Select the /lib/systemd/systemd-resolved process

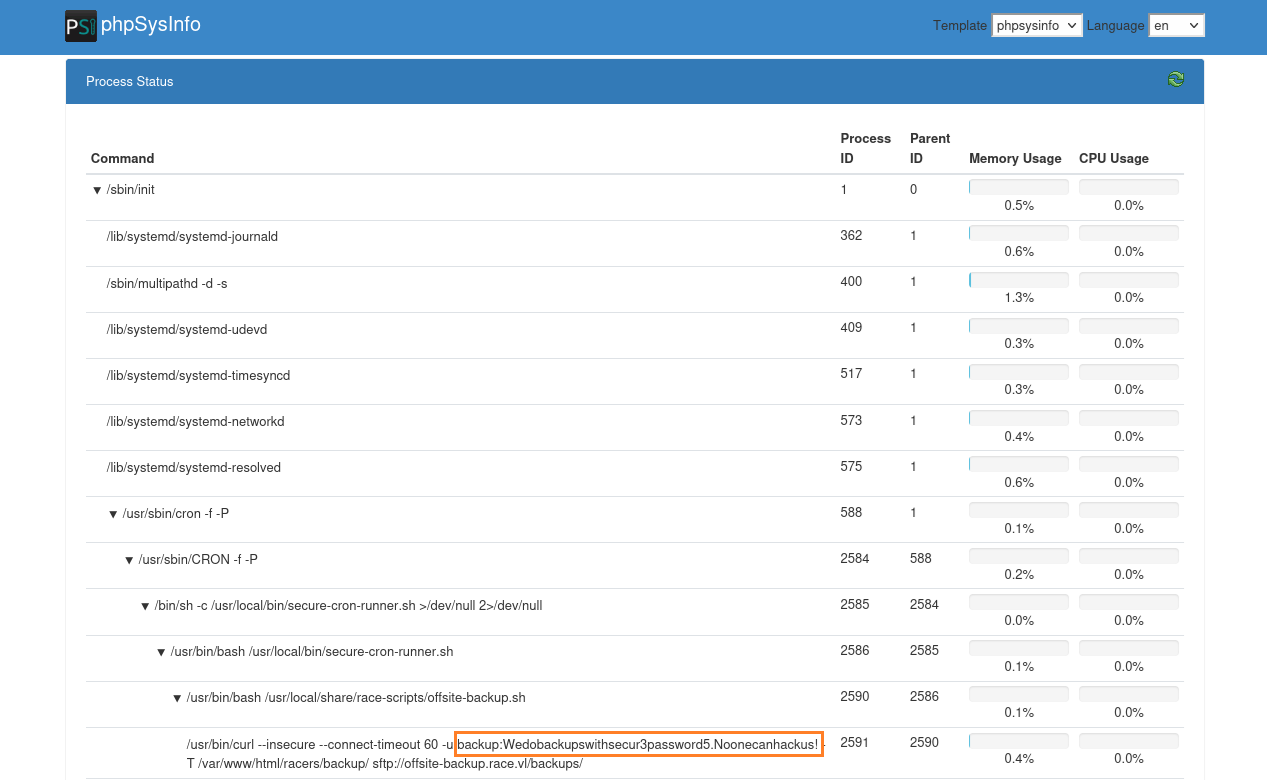pyautogui.click(x=194, y=468)
